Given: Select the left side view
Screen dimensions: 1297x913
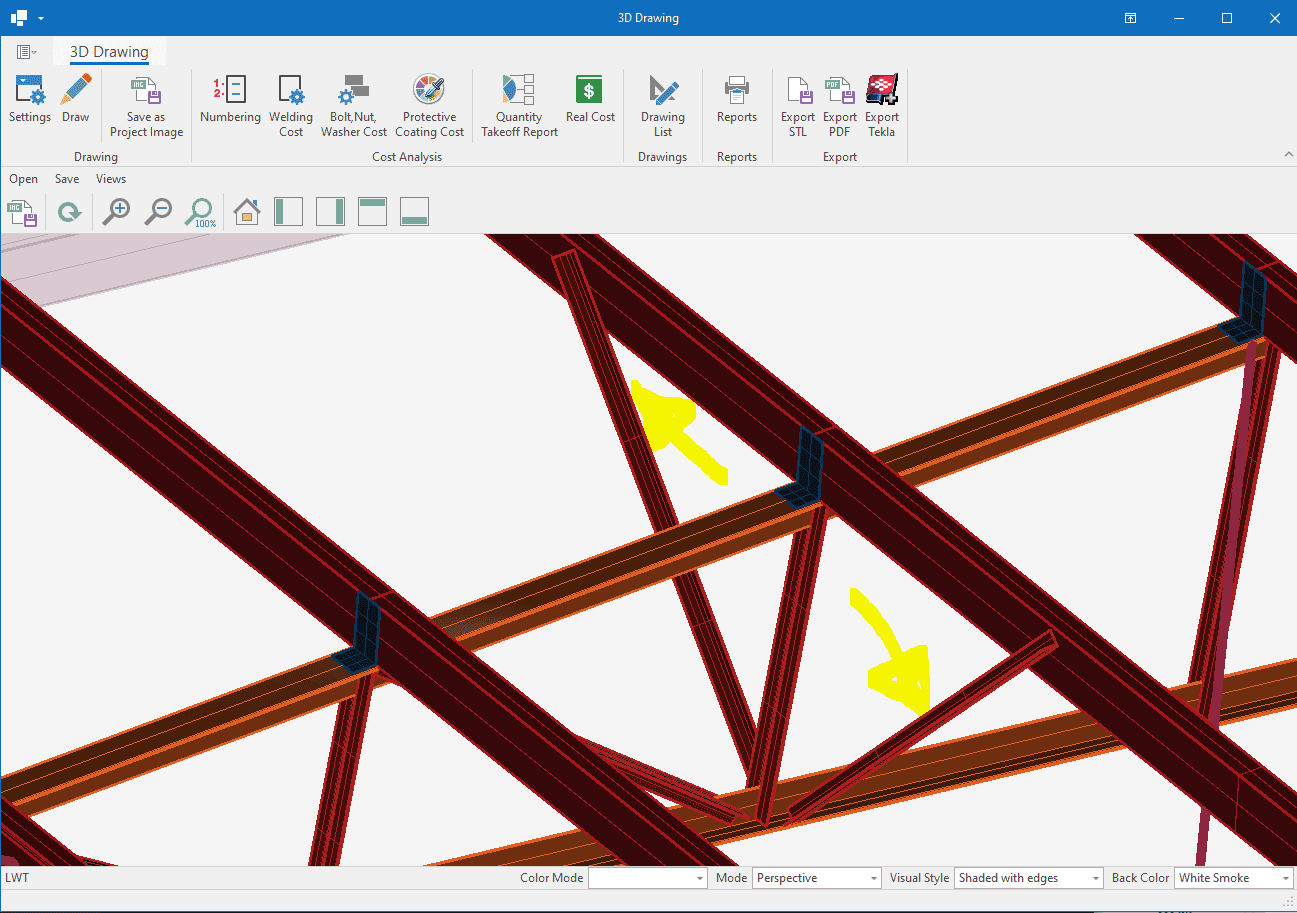Looking at the screenshot, I should pyautogui.click(x=288, y=212).
